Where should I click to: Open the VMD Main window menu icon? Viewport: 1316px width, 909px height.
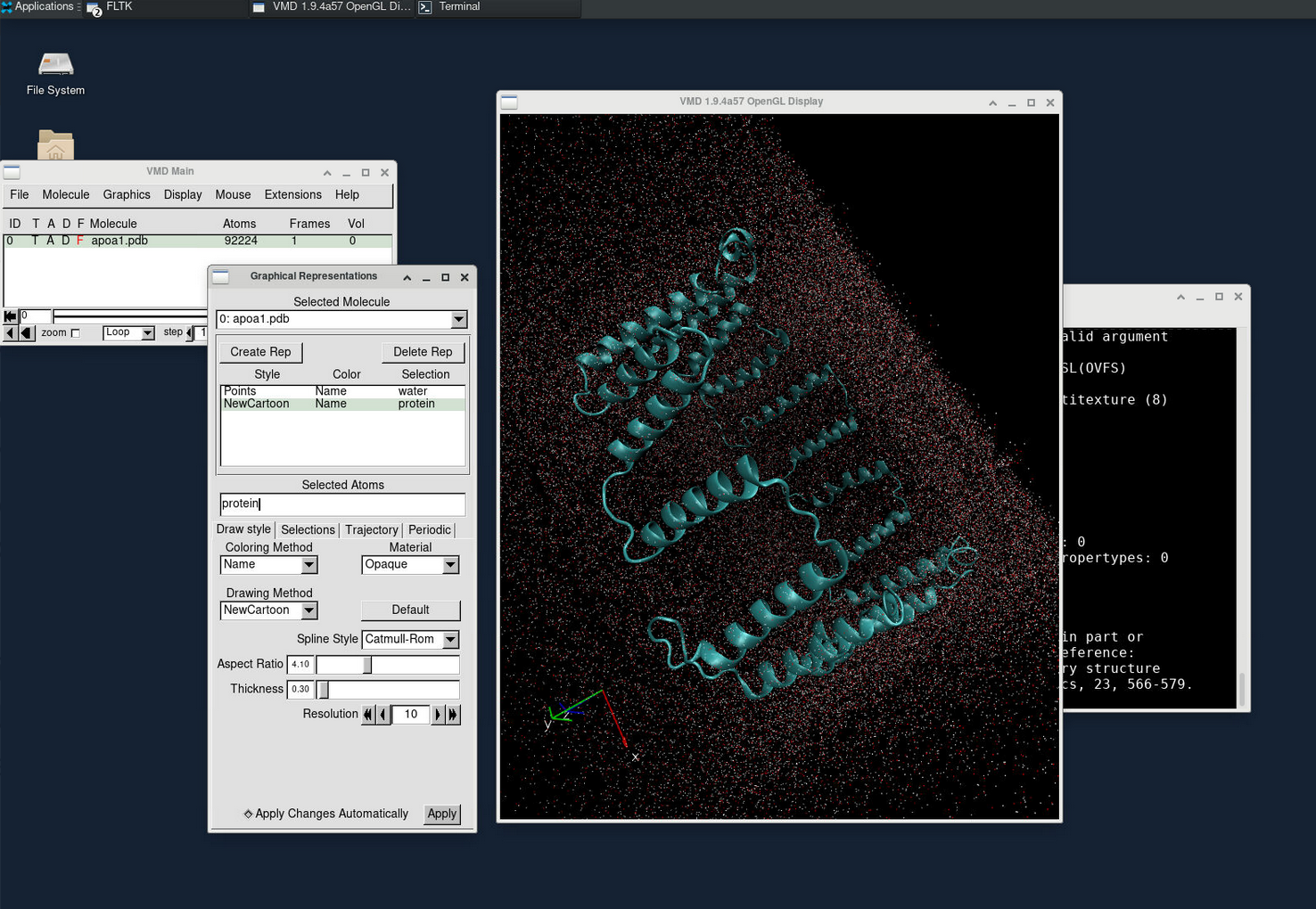12,172
